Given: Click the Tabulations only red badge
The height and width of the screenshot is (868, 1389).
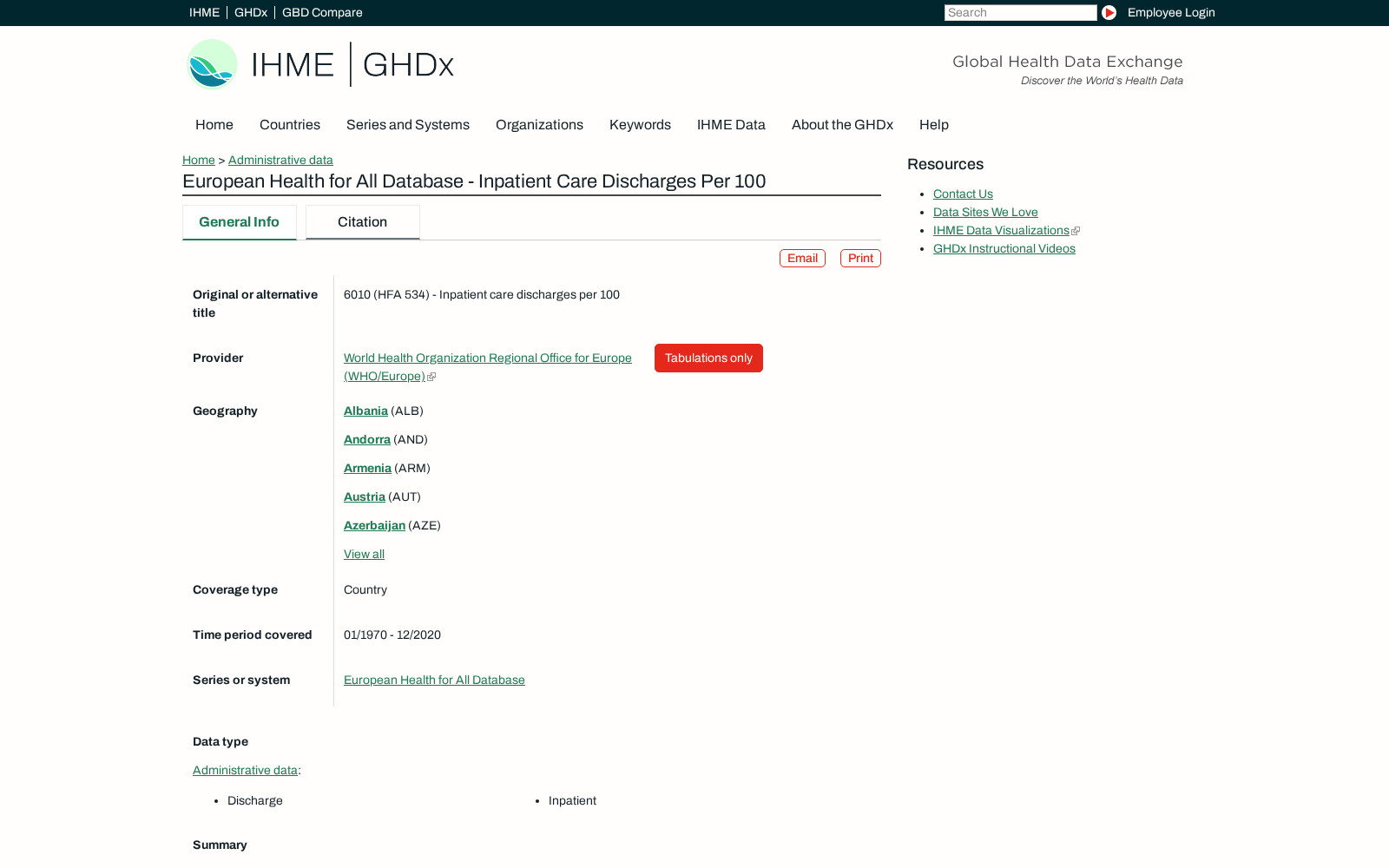Looking at the screenshot, I should pos(708,358).
